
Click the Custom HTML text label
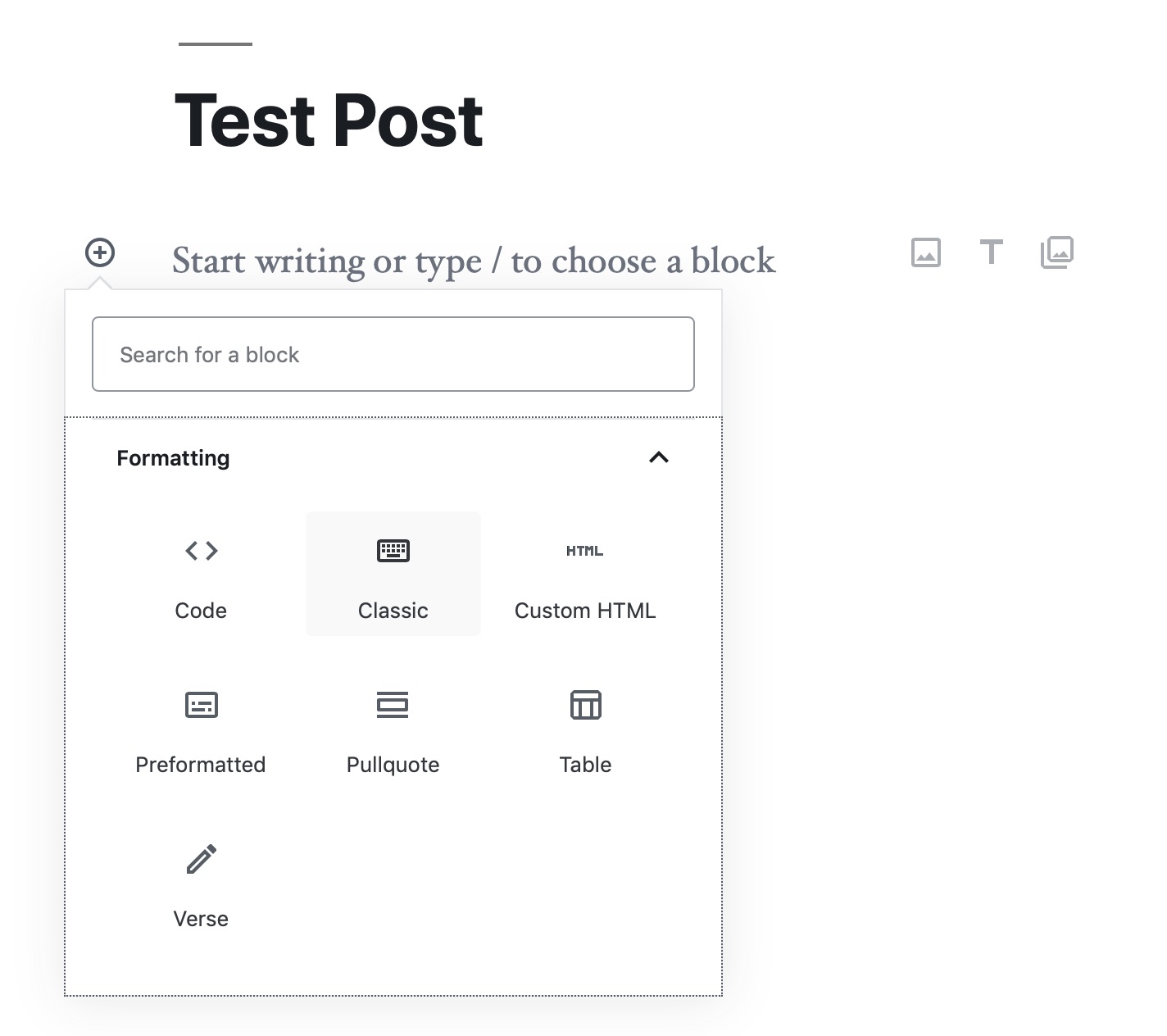pyautogui.click(x=585, y=611)
